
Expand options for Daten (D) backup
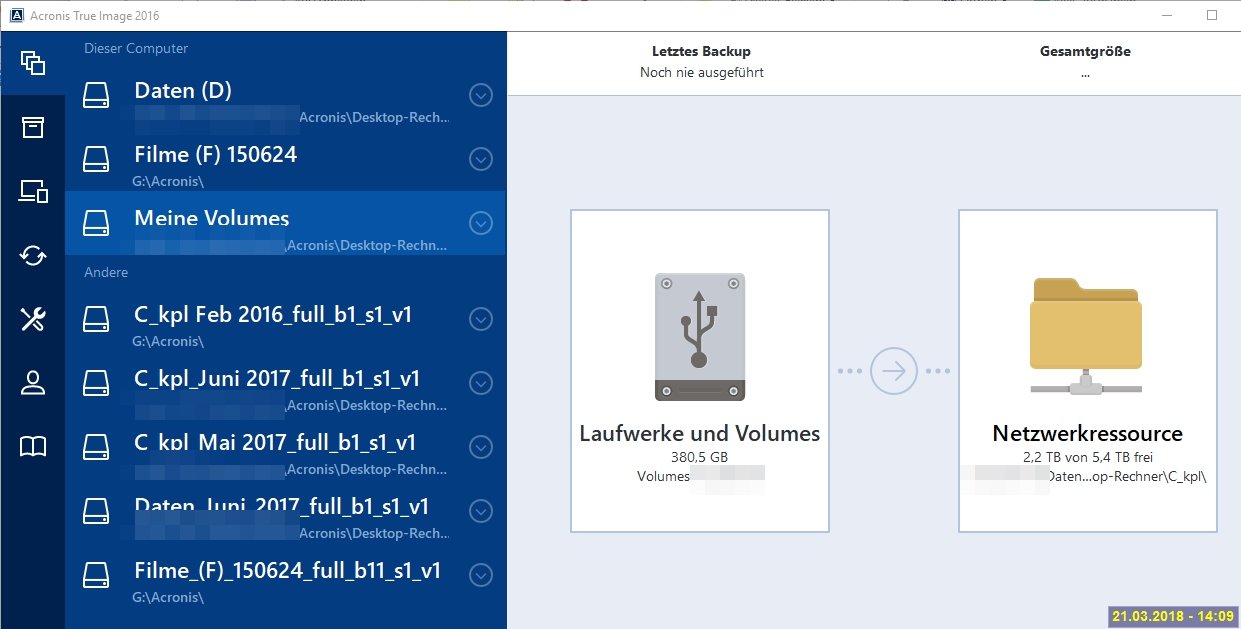point(481,95)
